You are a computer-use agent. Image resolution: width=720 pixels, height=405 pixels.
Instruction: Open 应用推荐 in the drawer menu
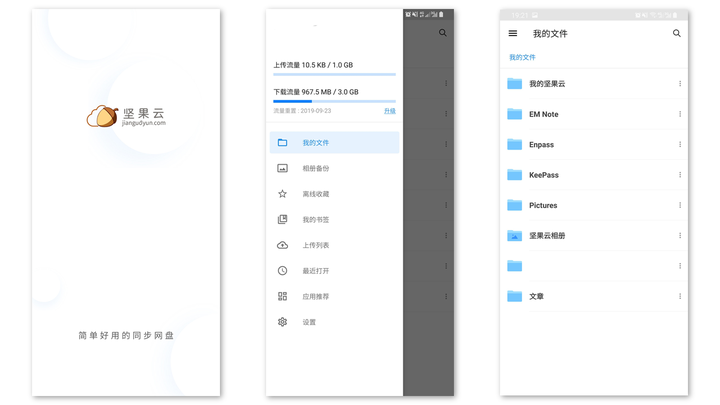point(334,297)
